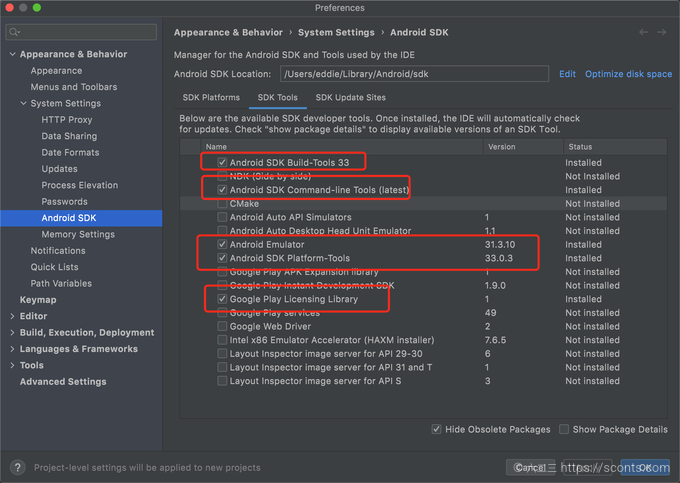The height and width of the screenshot is (483, 680).
Task: Click Appearance & Behavior breadcrumb
Action: coord(228,33)
